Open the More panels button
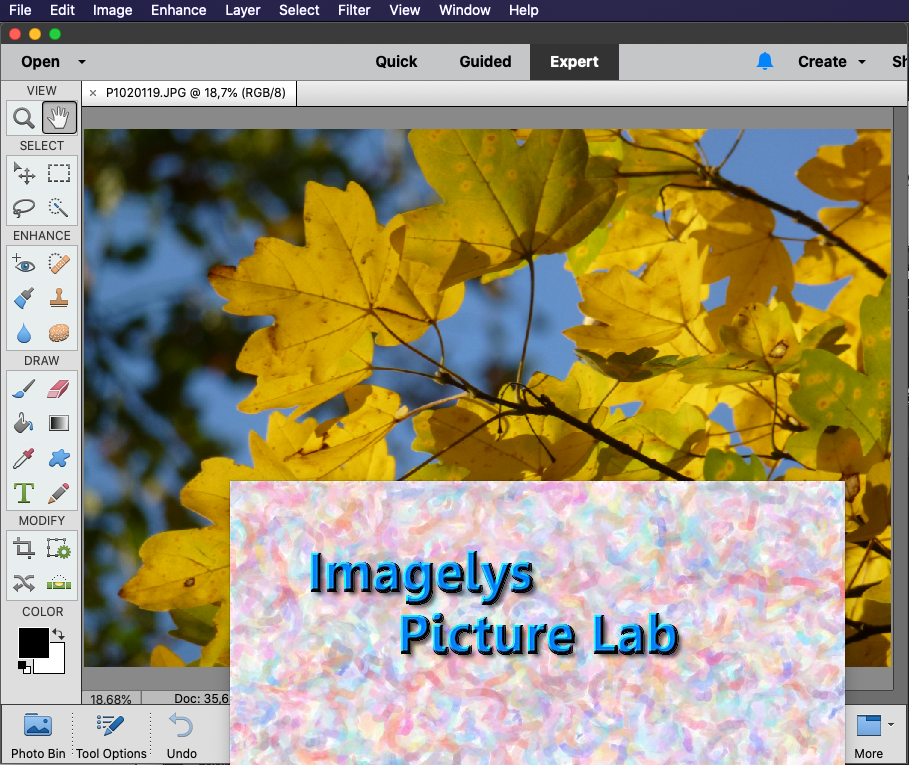This screenshot has width=909, height=765. point(868,736)
